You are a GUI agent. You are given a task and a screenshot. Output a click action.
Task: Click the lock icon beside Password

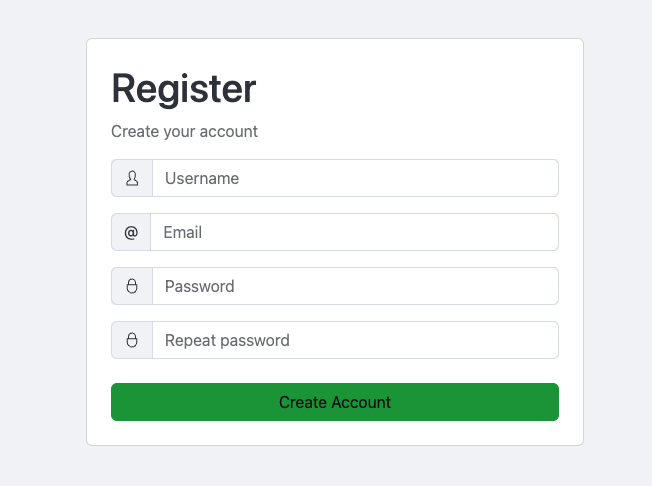click(132, 286)
